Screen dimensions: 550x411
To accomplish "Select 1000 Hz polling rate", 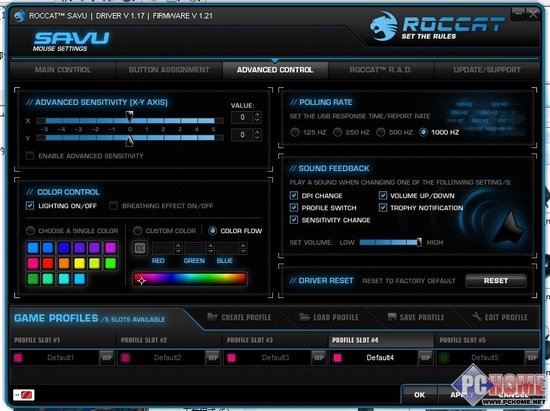I will (423, 132).
